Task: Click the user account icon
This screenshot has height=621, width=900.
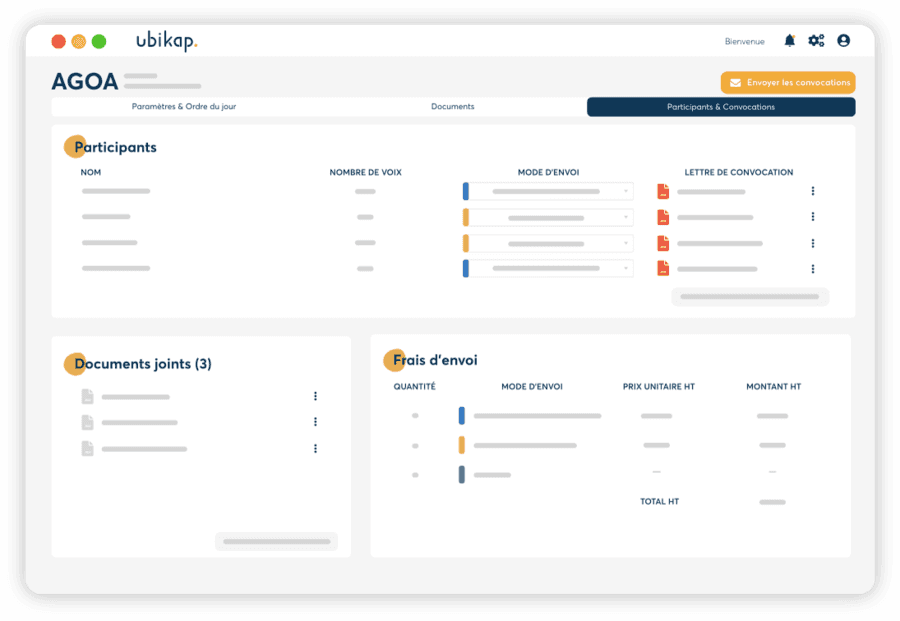Action: point(843,40)
